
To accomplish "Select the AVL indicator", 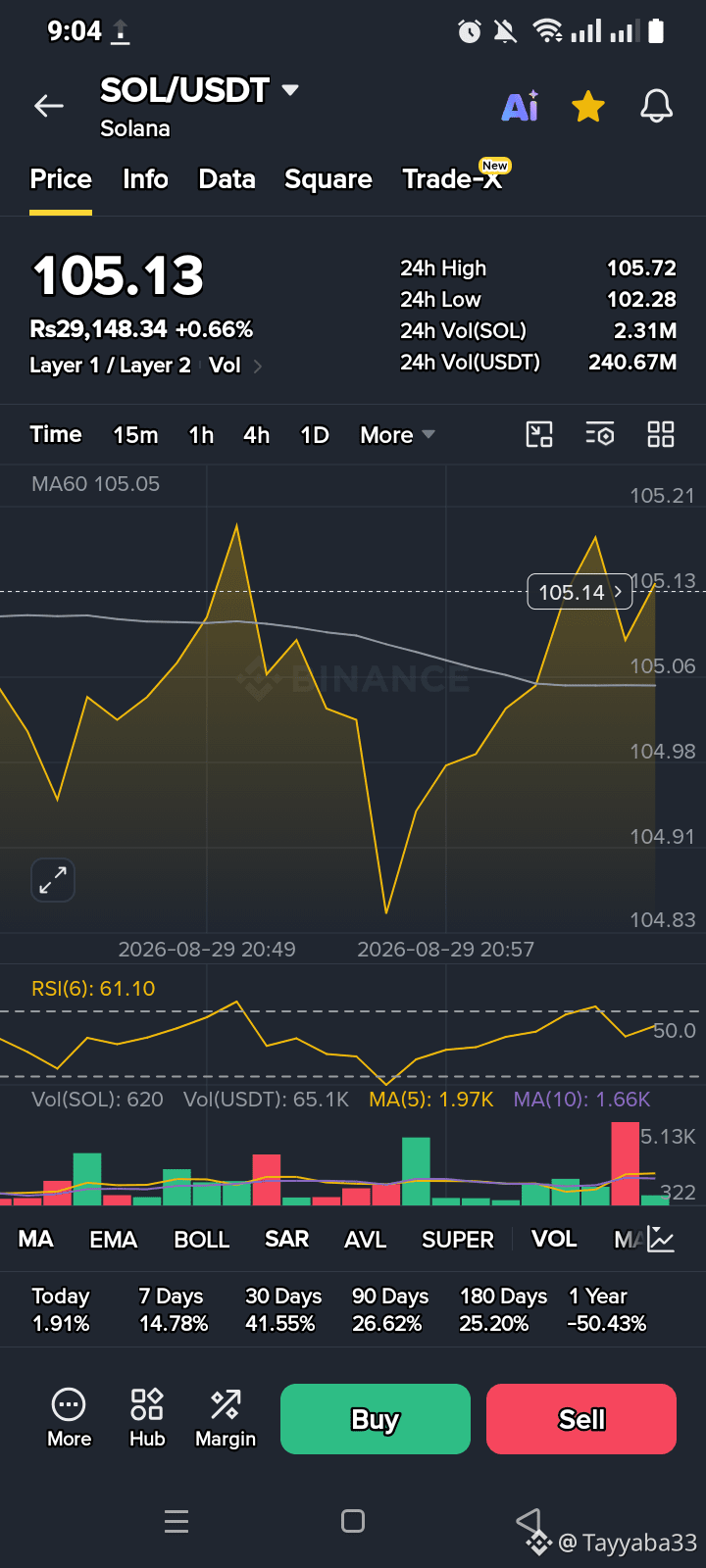I will pos(366,1240).
